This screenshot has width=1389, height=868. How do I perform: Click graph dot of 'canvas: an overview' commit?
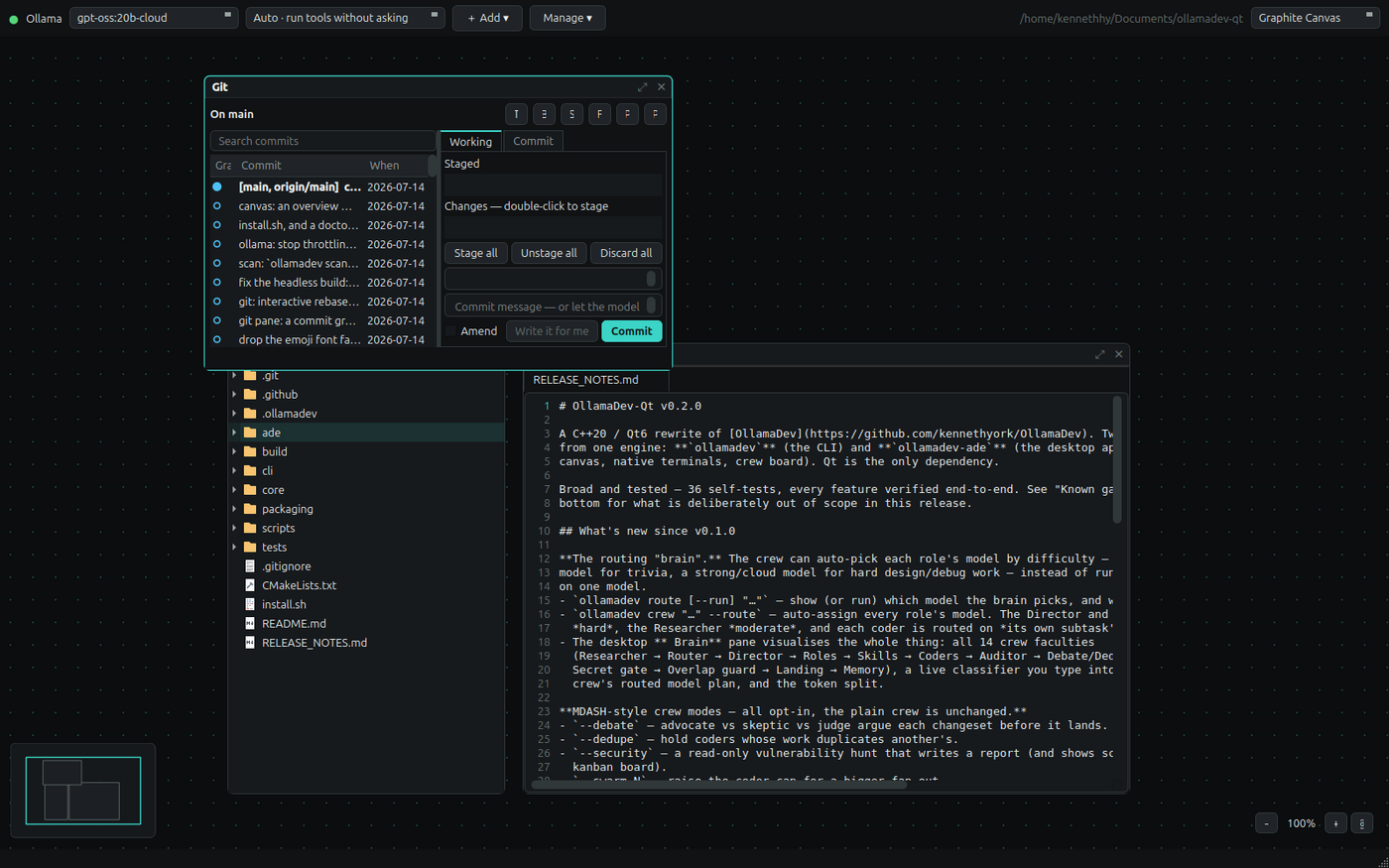pyautogui.click(x=217, y=206)
